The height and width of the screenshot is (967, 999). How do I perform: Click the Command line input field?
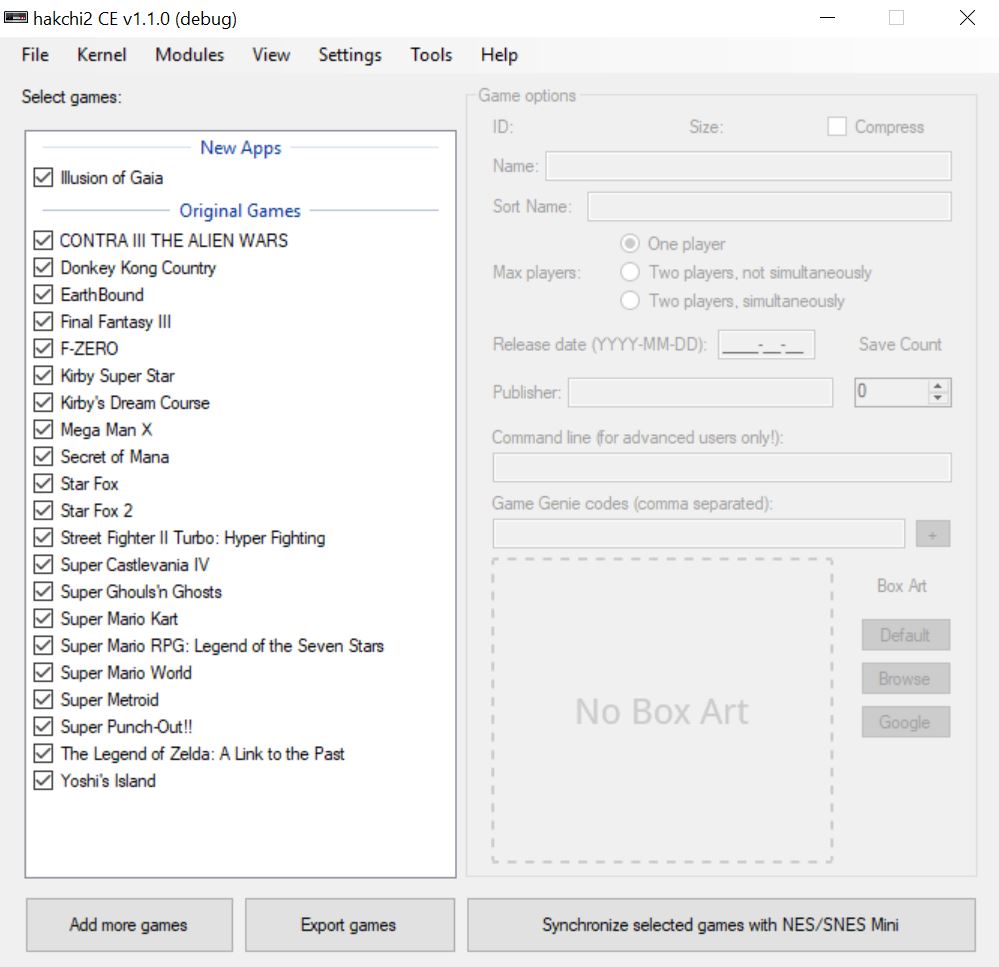(x=722, y=468)
